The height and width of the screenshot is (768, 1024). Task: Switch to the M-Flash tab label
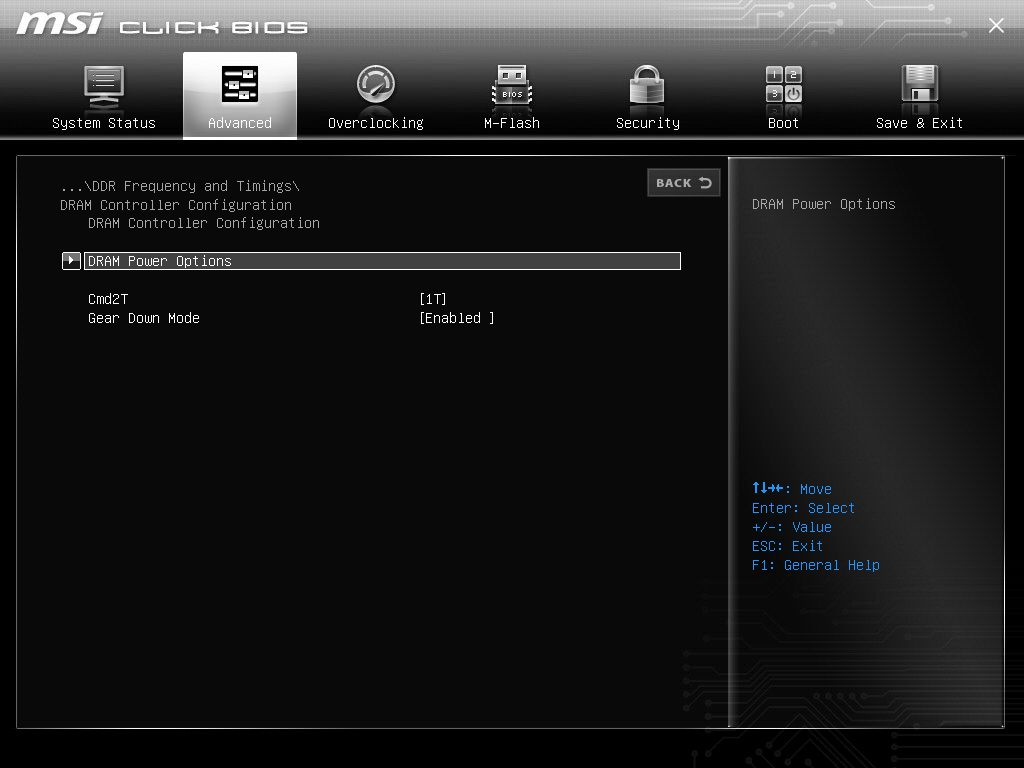pyautogui.click(x=512, y=123)
